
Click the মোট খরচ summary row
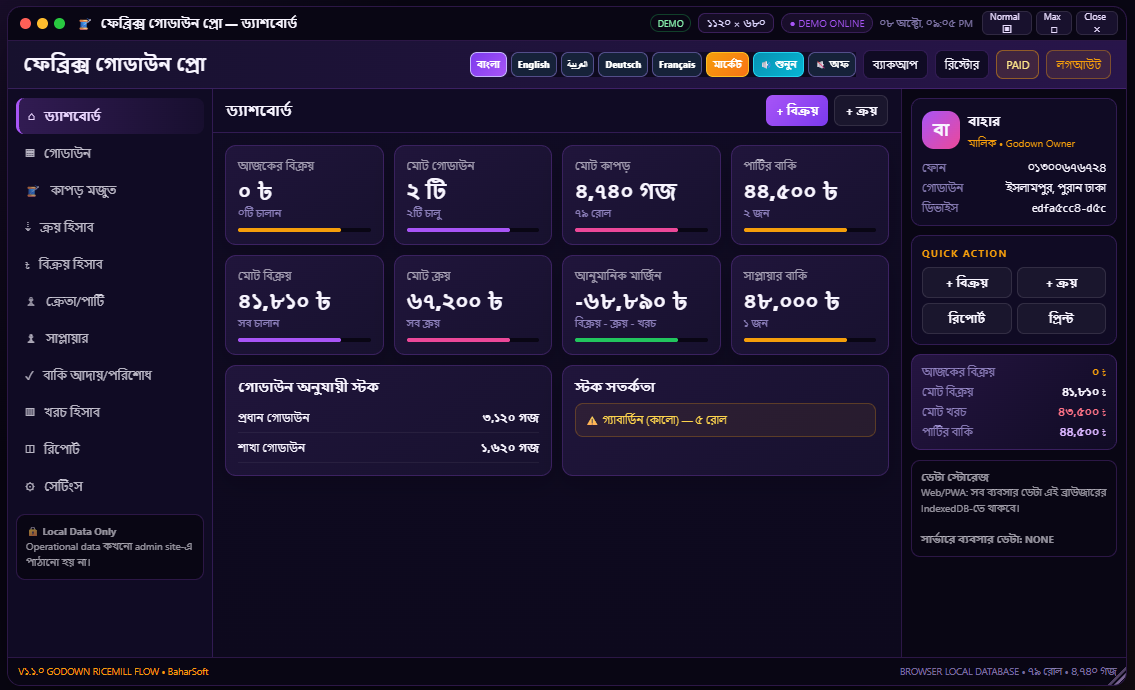point(1013,412)
